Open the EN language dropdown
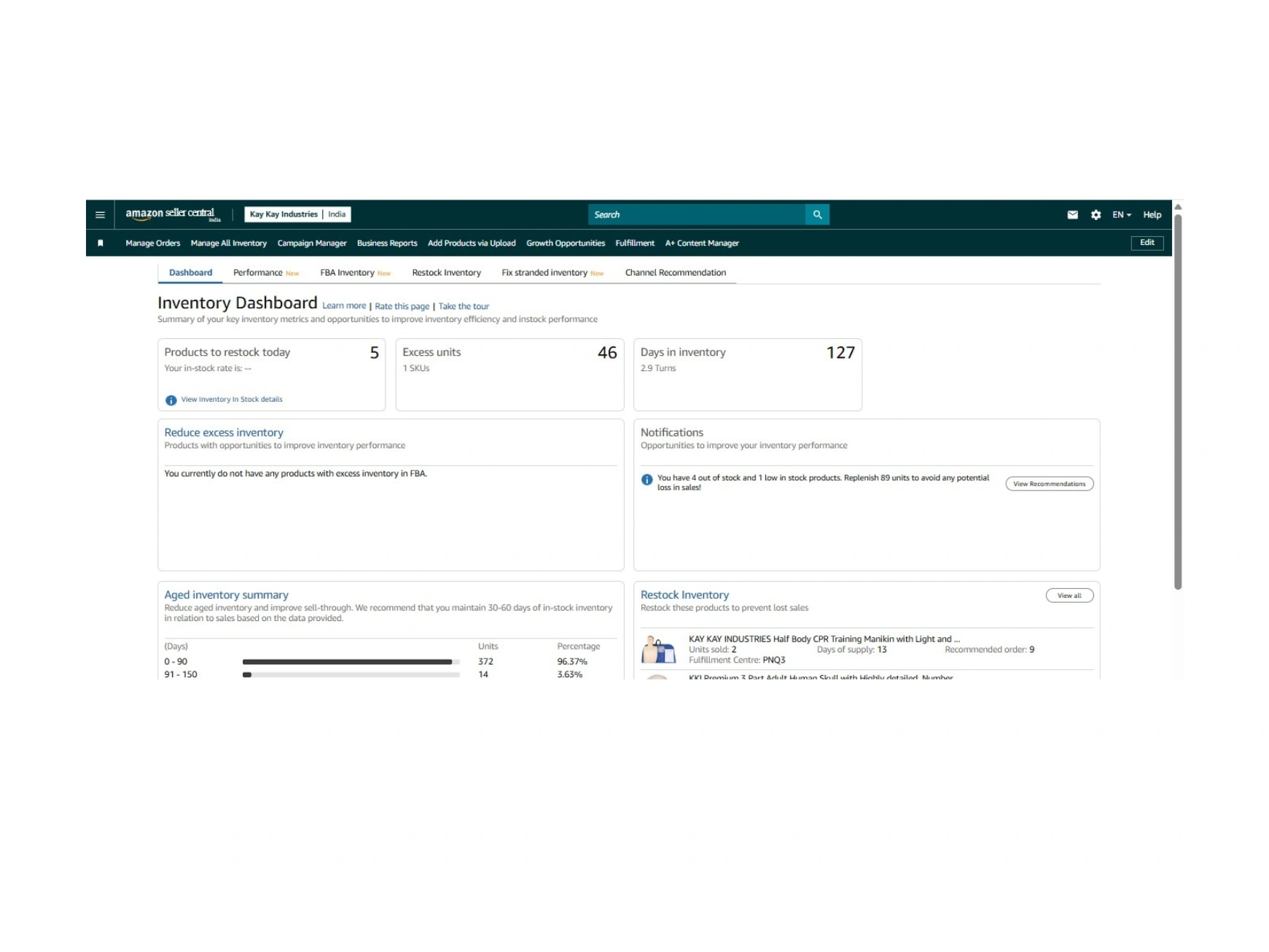The image size is (1269, 952). point(1121,214)
